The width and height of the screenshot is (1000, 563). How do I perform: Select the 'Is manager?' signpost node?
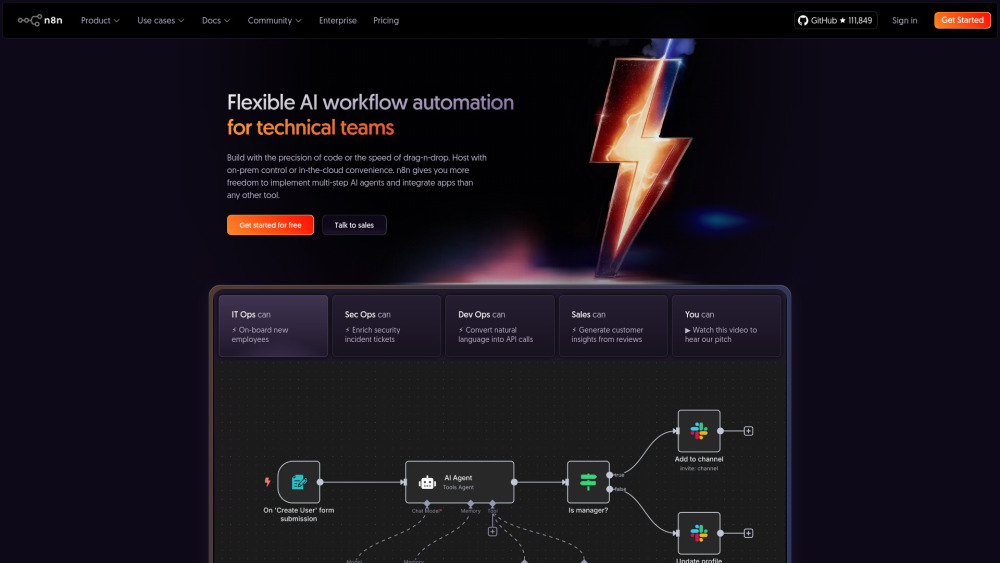(588, 482)
